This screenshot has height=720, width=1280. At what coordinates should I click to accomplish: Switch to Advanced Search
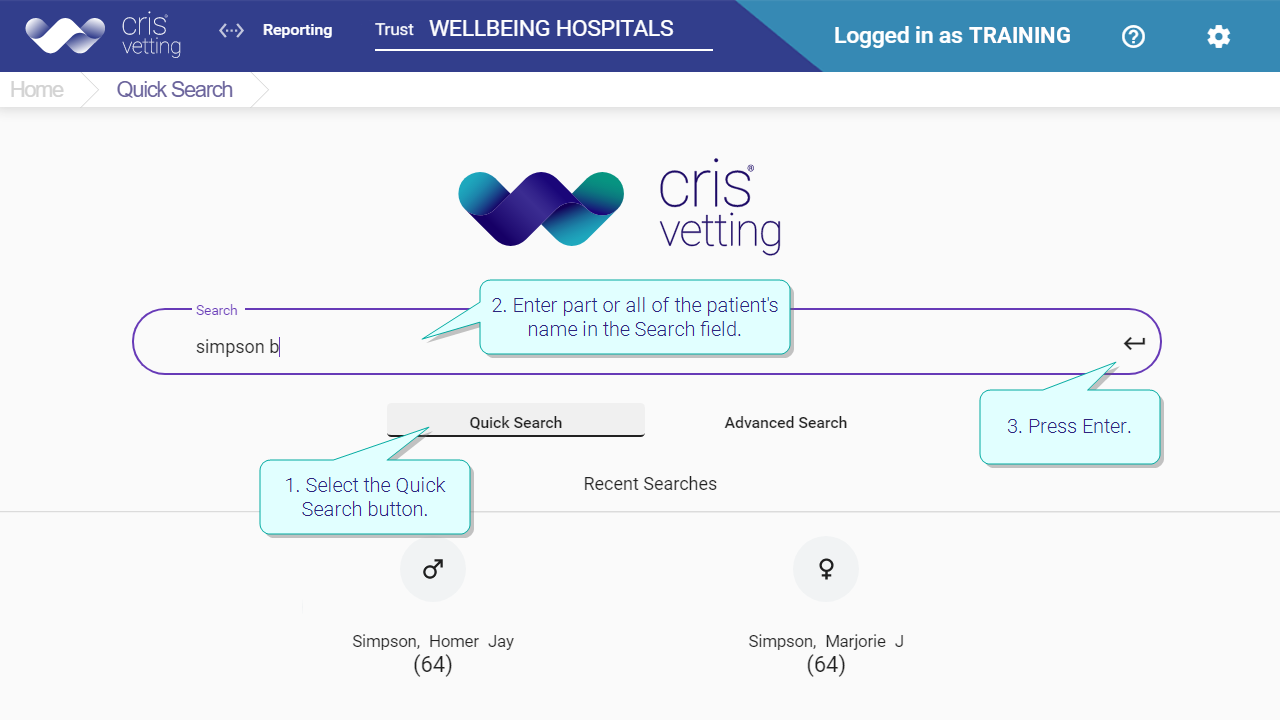pyautogui.click(x=786, y=422)
